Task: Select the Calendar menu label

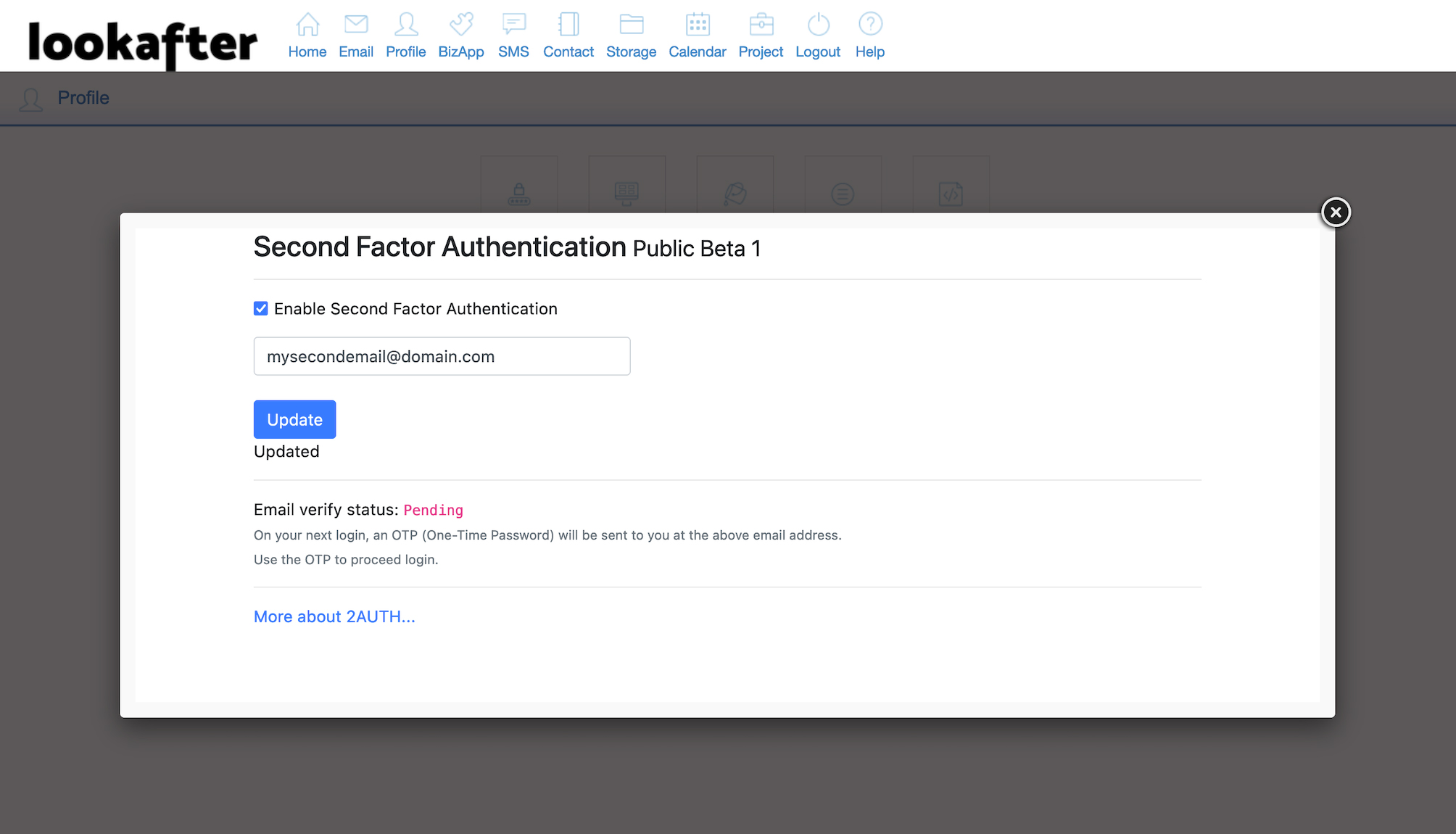Action: [x=698, y=52]
